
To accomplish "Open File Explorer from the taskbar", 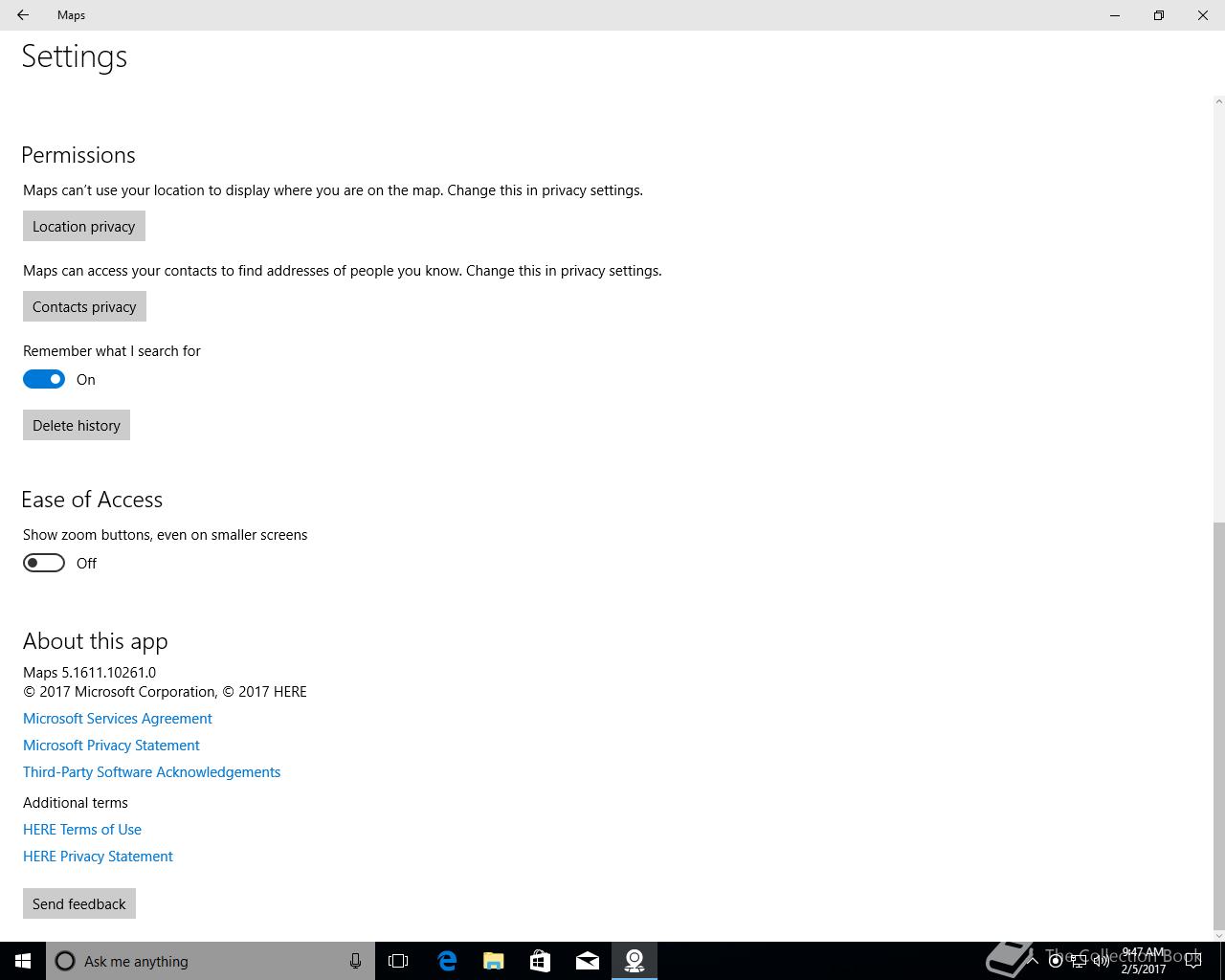I will [x=493, y=961].
